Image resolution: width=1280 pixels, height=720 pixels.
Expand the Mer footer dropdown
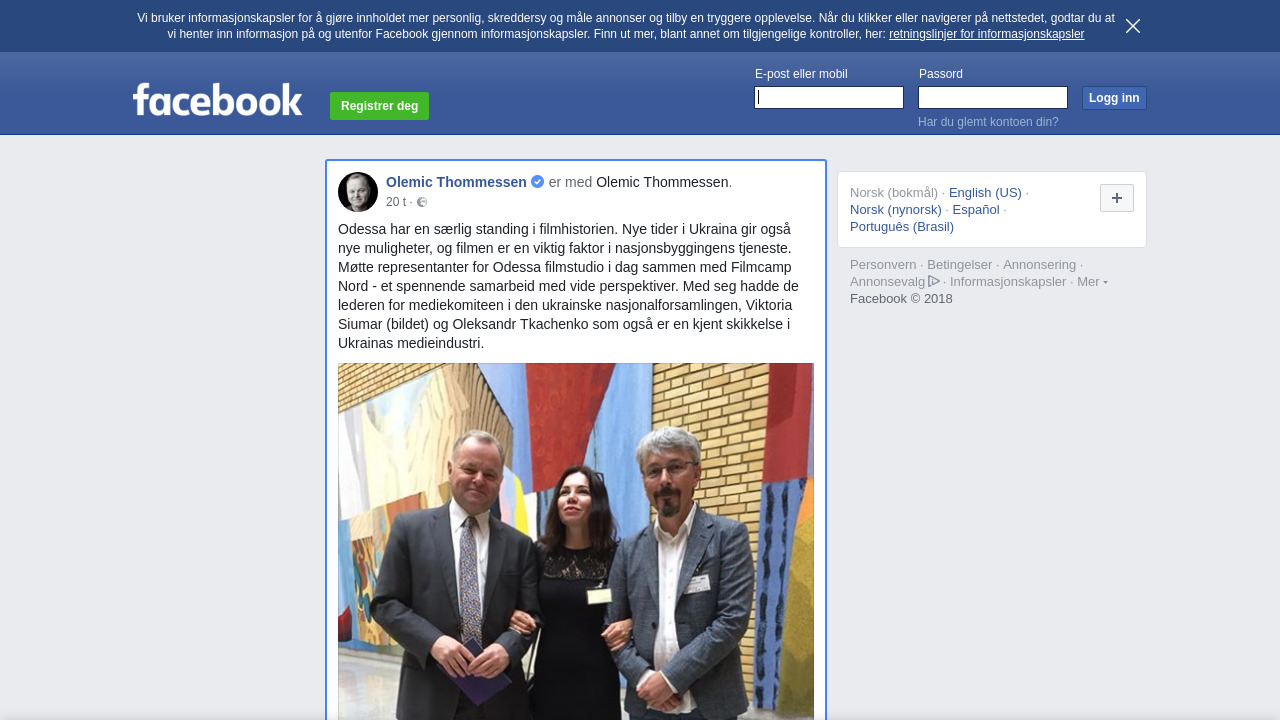click(1092, 282)
